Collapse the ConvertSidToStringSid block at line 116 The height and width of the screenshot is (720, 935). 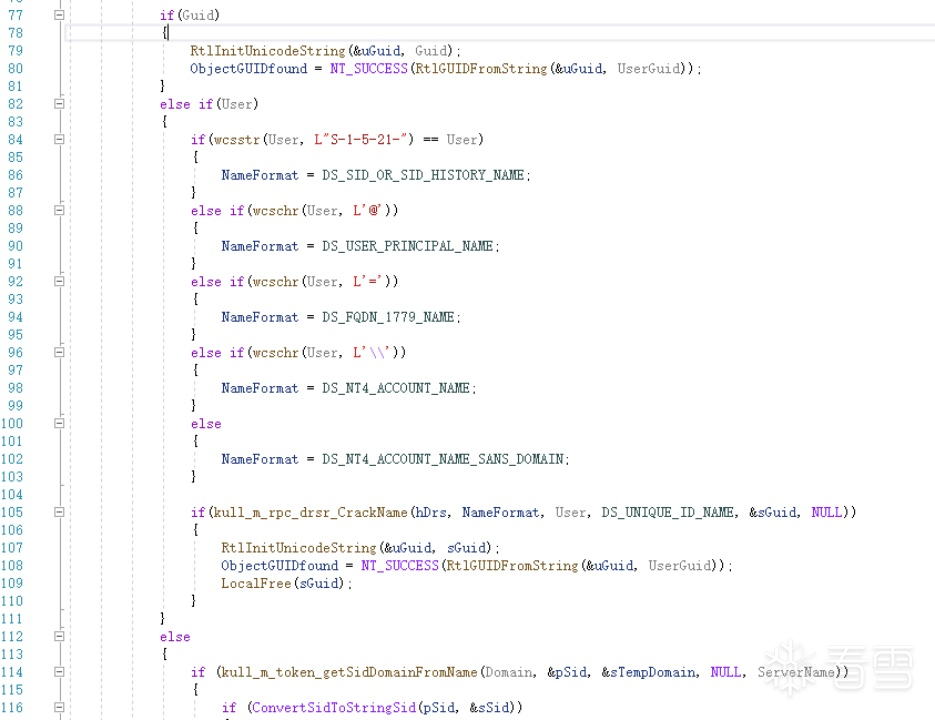[x=59, y=707]
